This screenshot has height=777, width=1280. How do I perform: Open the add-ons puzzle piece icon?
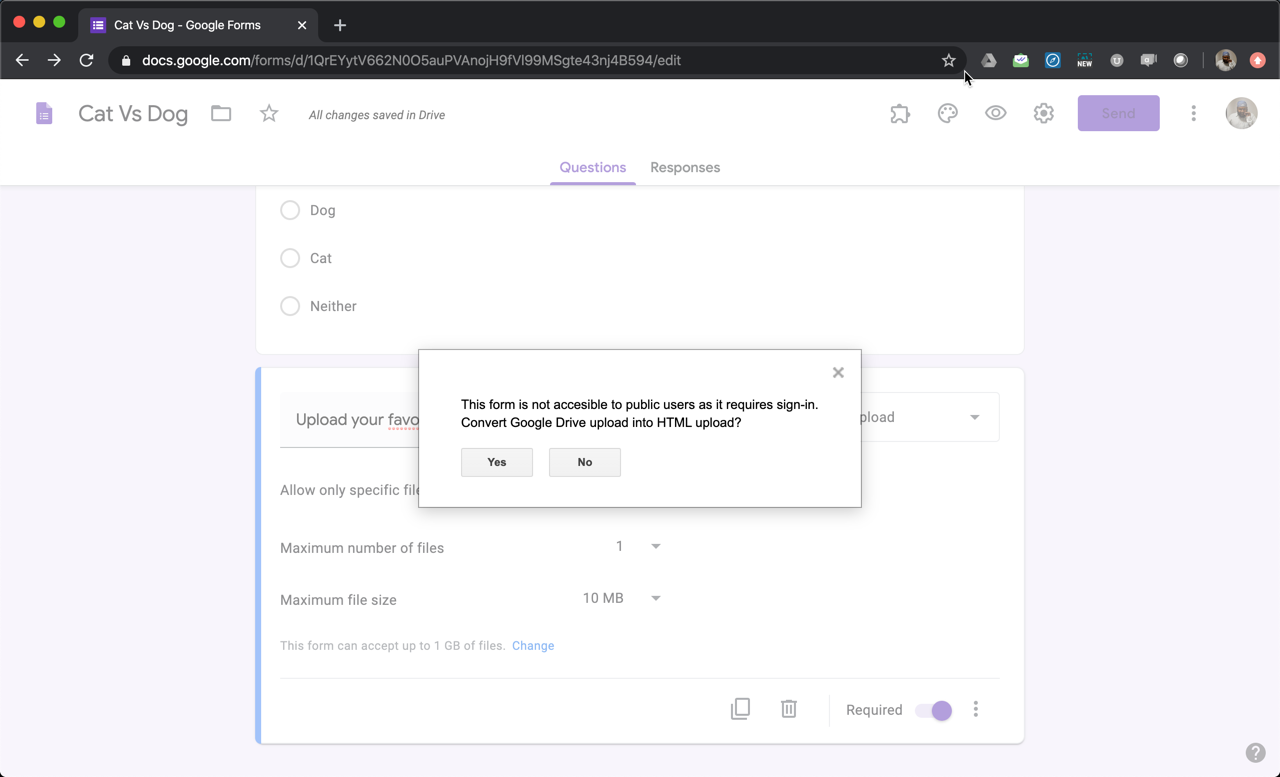(x=900, y=114)
